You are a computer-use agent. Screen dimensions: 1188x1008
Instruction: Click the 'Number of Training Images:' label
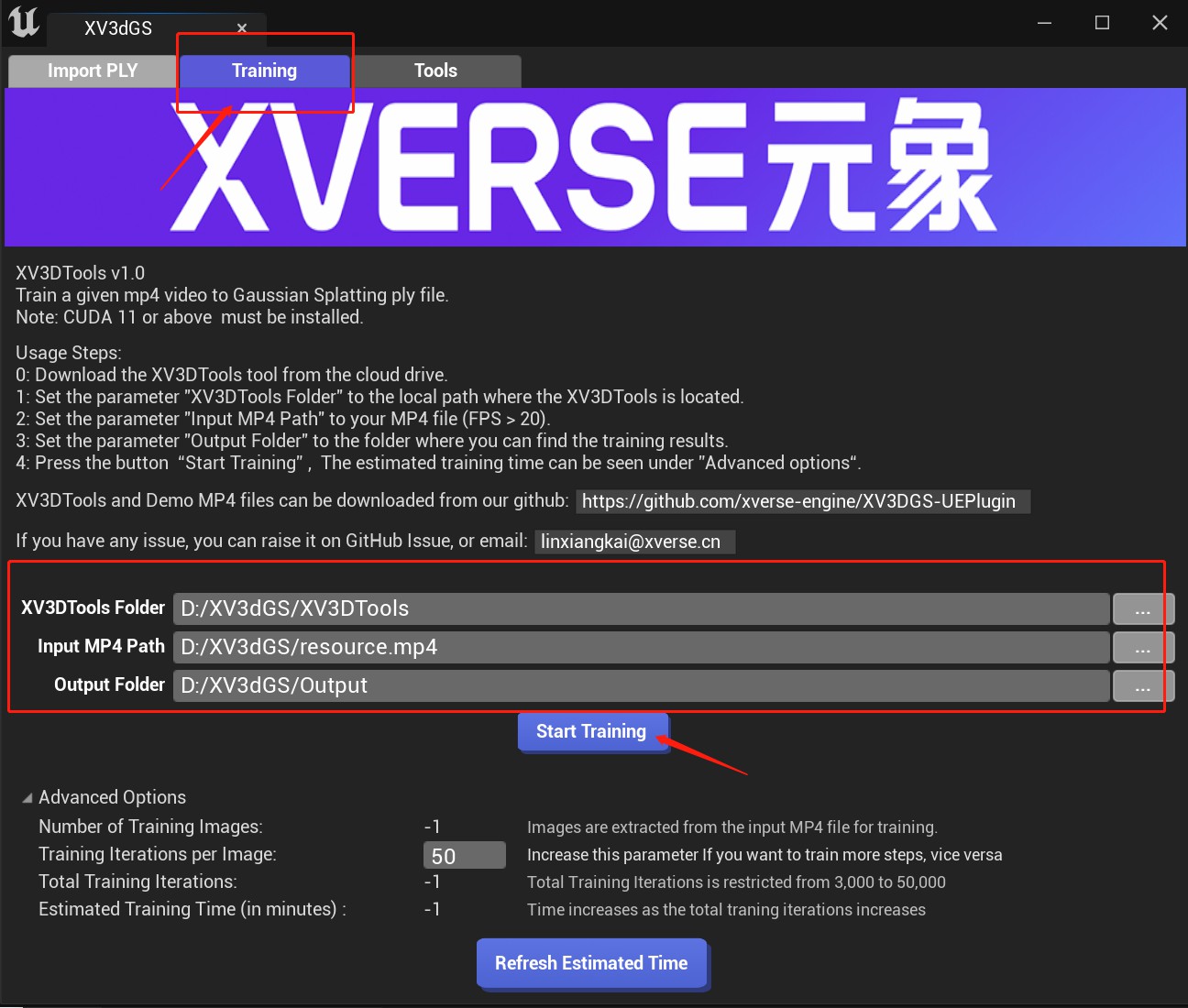click(x=150, y=827)
